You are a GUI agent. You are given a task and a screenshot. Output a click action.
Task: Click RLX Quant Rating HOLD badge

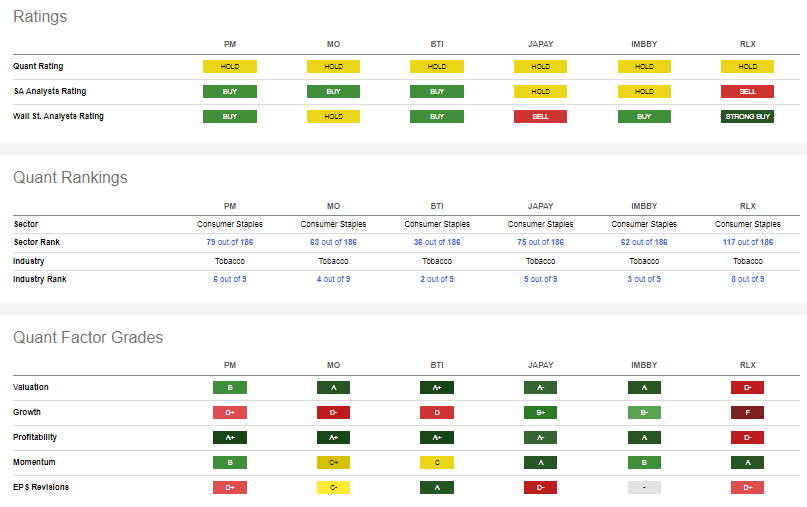(747, 66)
